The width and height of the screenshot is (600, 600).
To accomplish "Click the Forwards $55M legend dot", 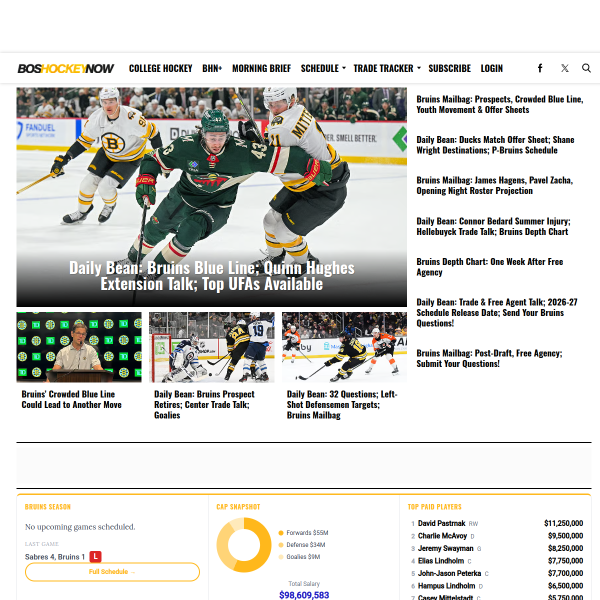I will 281,533.
